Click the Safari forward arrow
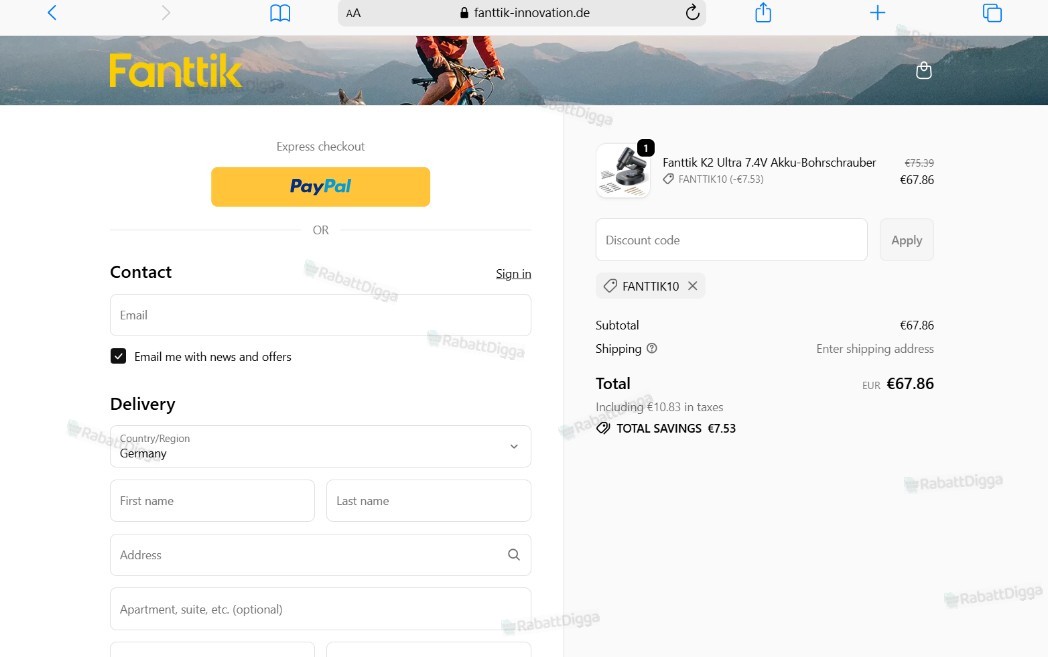The image size is (1048, 657). [166, 13]
